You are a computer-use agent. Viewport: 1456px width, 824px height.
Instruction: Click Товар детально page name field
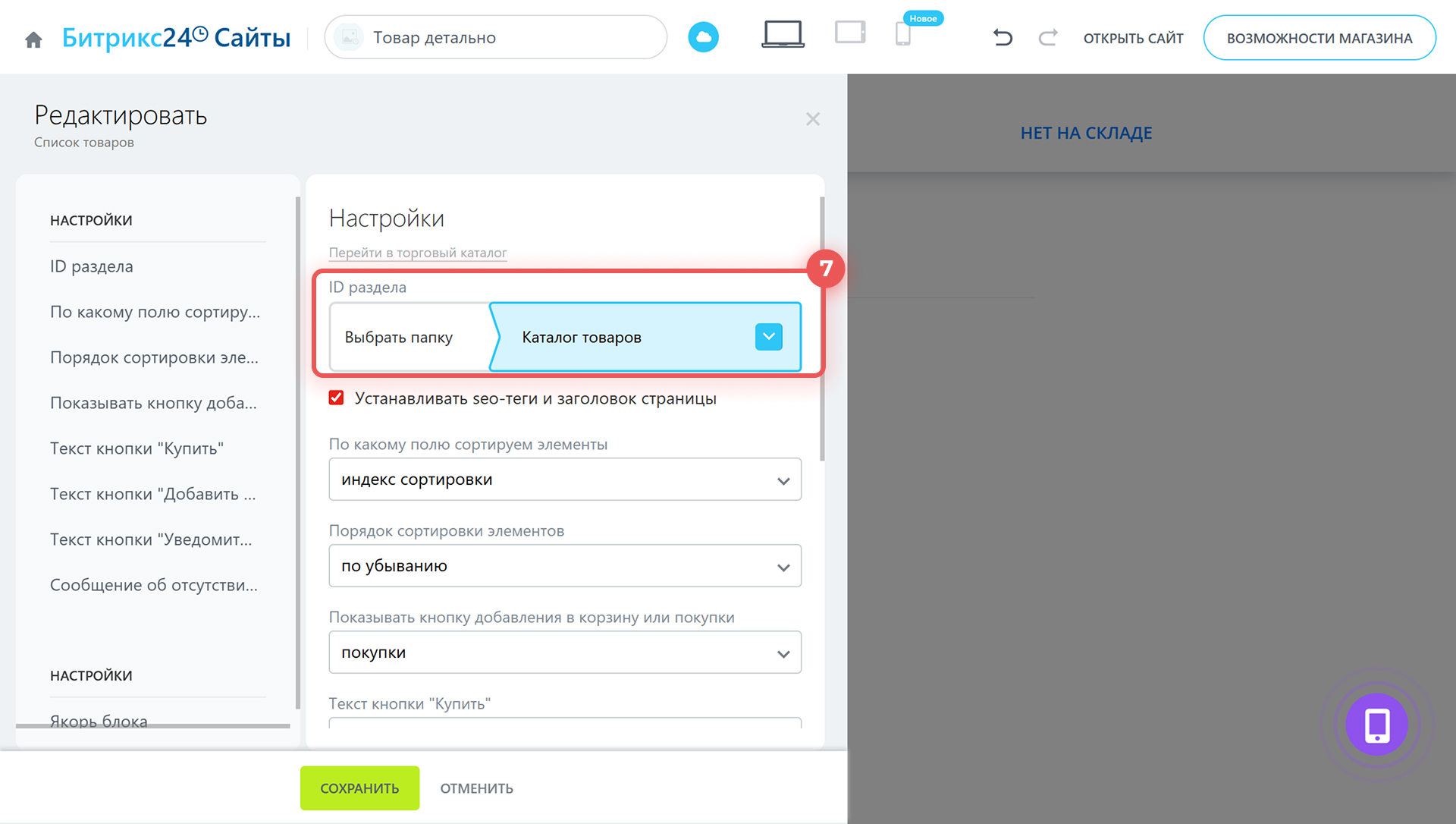pos(495,37)
